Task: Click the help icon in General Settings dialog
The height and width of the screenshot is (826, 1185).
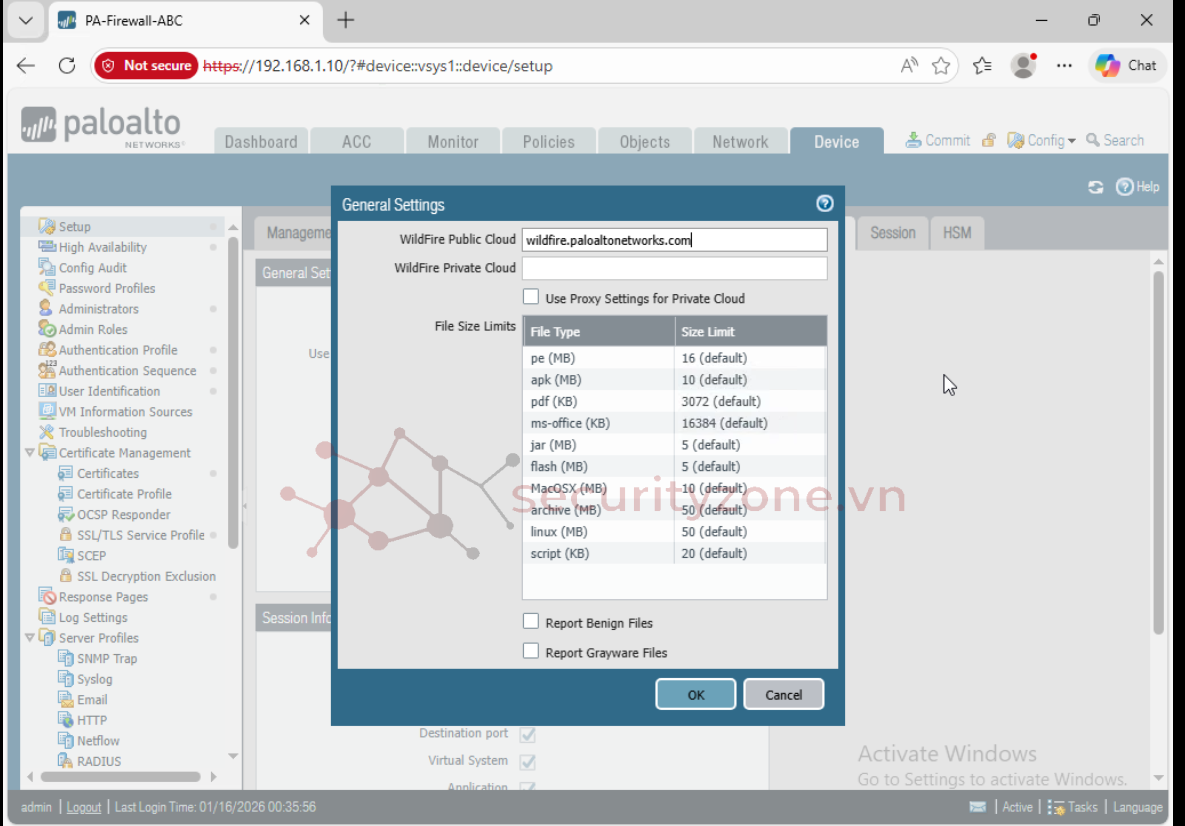Action: coord(824,204)
